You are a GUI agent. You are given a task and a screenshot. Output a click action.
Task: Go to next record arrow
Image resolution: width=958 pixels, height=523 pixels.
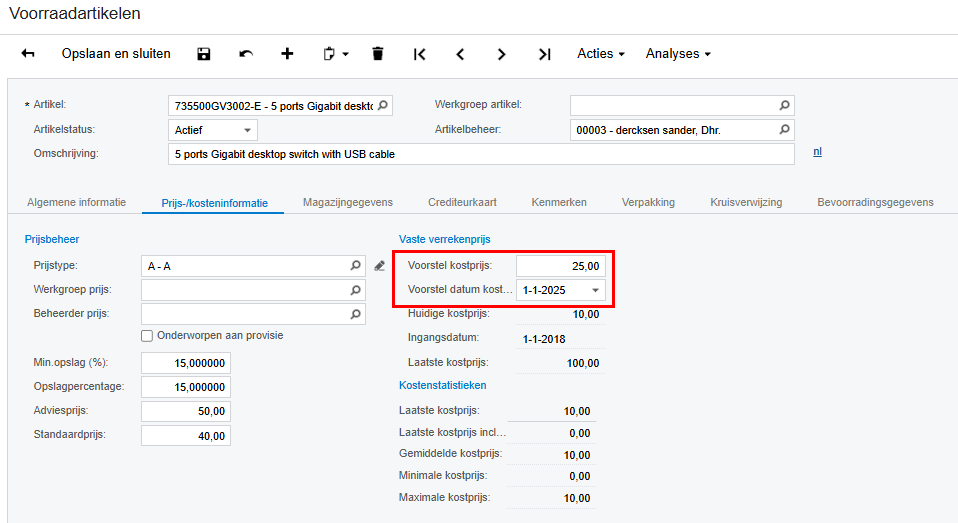click(502, 54)
